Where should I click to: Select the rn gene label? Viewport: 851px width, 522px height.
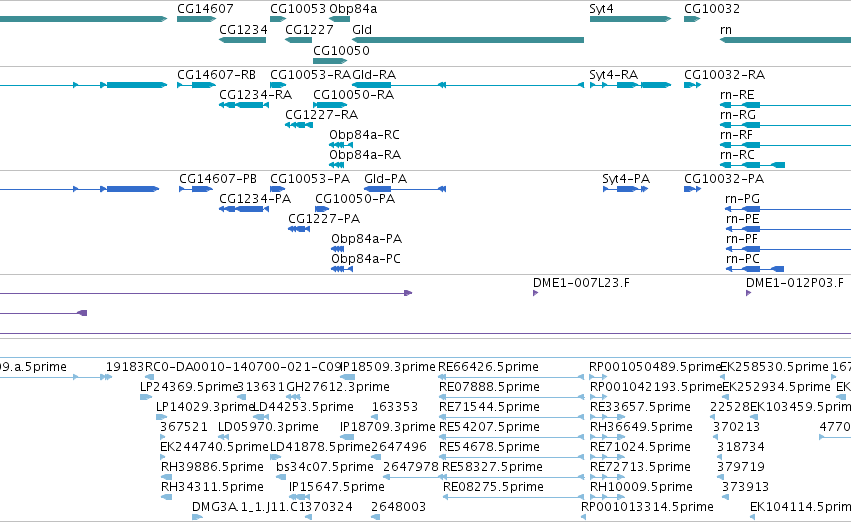coord(726,29)
